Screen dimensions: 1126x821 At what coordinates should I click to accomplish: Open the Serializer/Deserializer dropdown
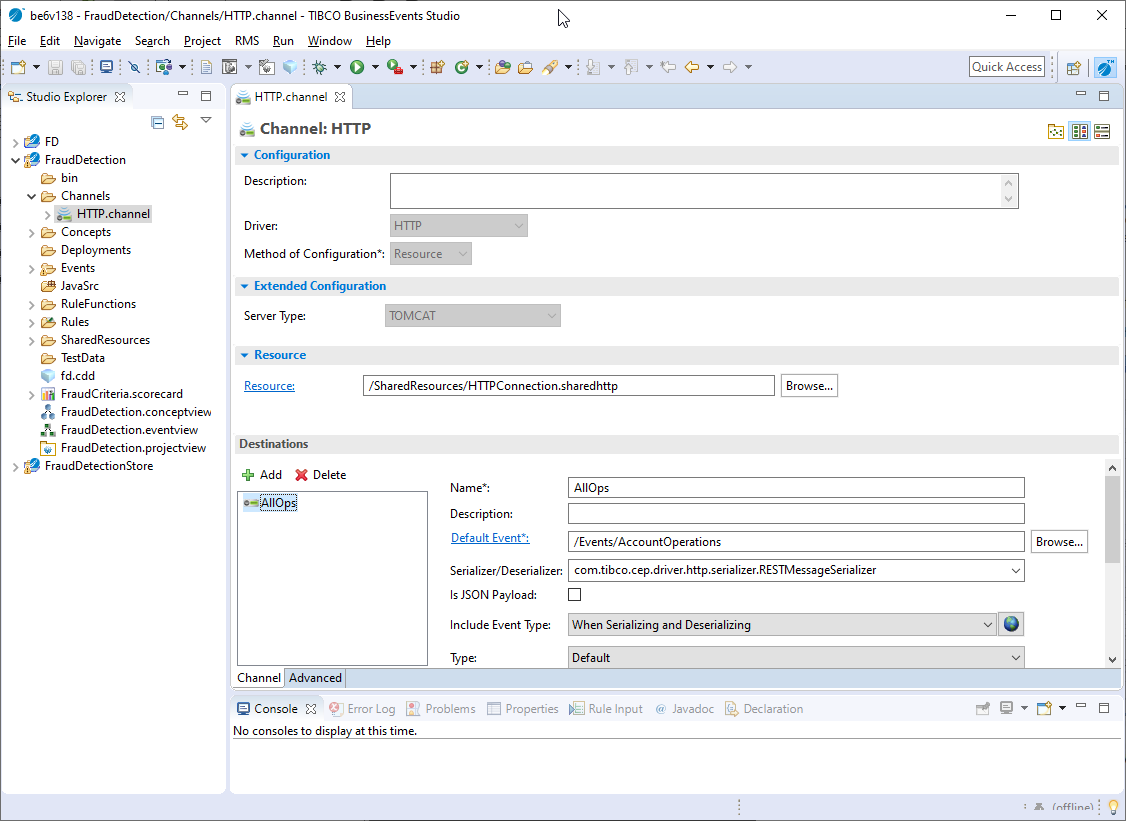1016,570
